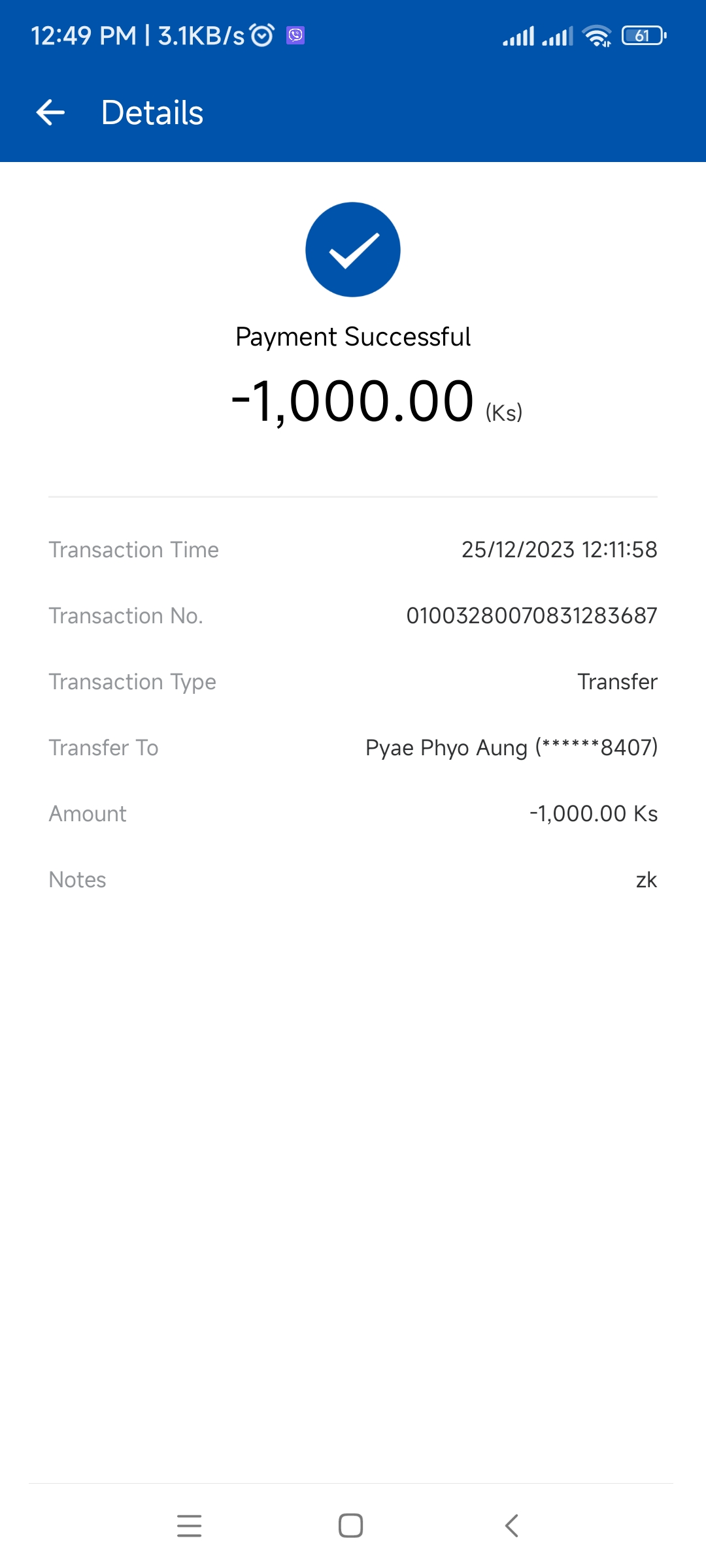Viewport: 706px width, 1568px height.
Task: Tap the Details page title
Action: 152,112
